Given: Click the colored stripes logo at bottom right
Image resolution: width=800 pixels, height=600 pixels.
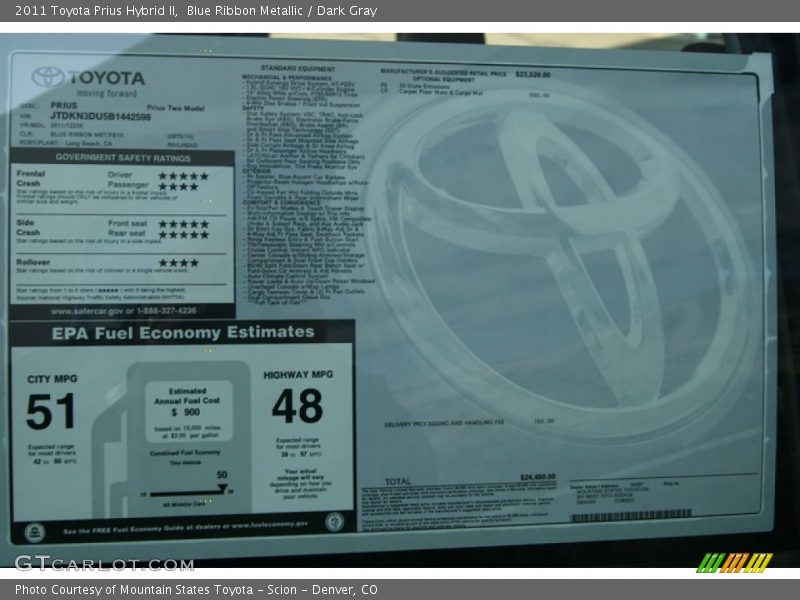Looking at the screenshot, I should (x=734, y=563).
